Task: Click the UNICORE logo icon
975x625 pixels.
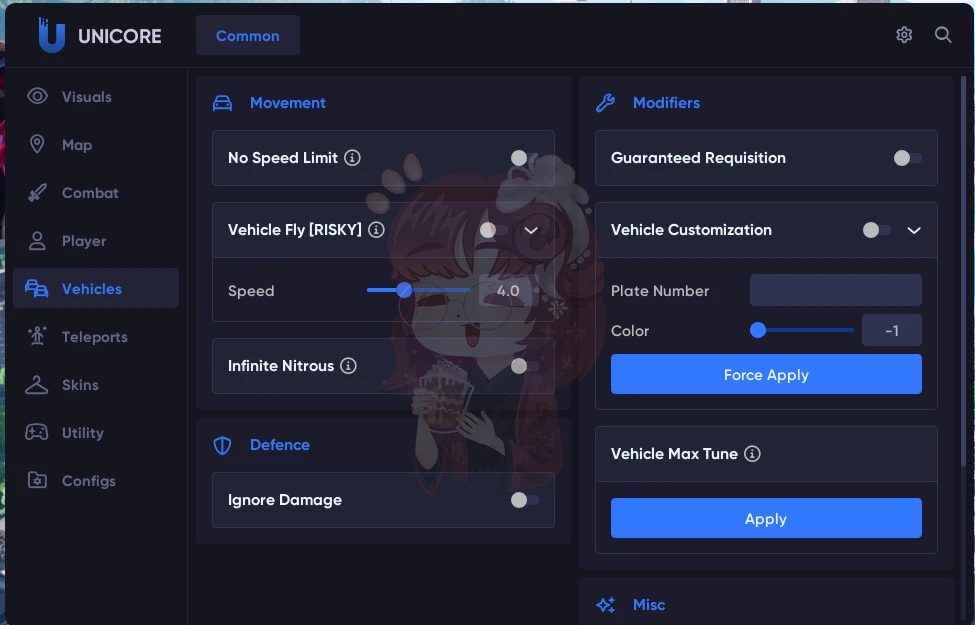Action: coord(51,35)
